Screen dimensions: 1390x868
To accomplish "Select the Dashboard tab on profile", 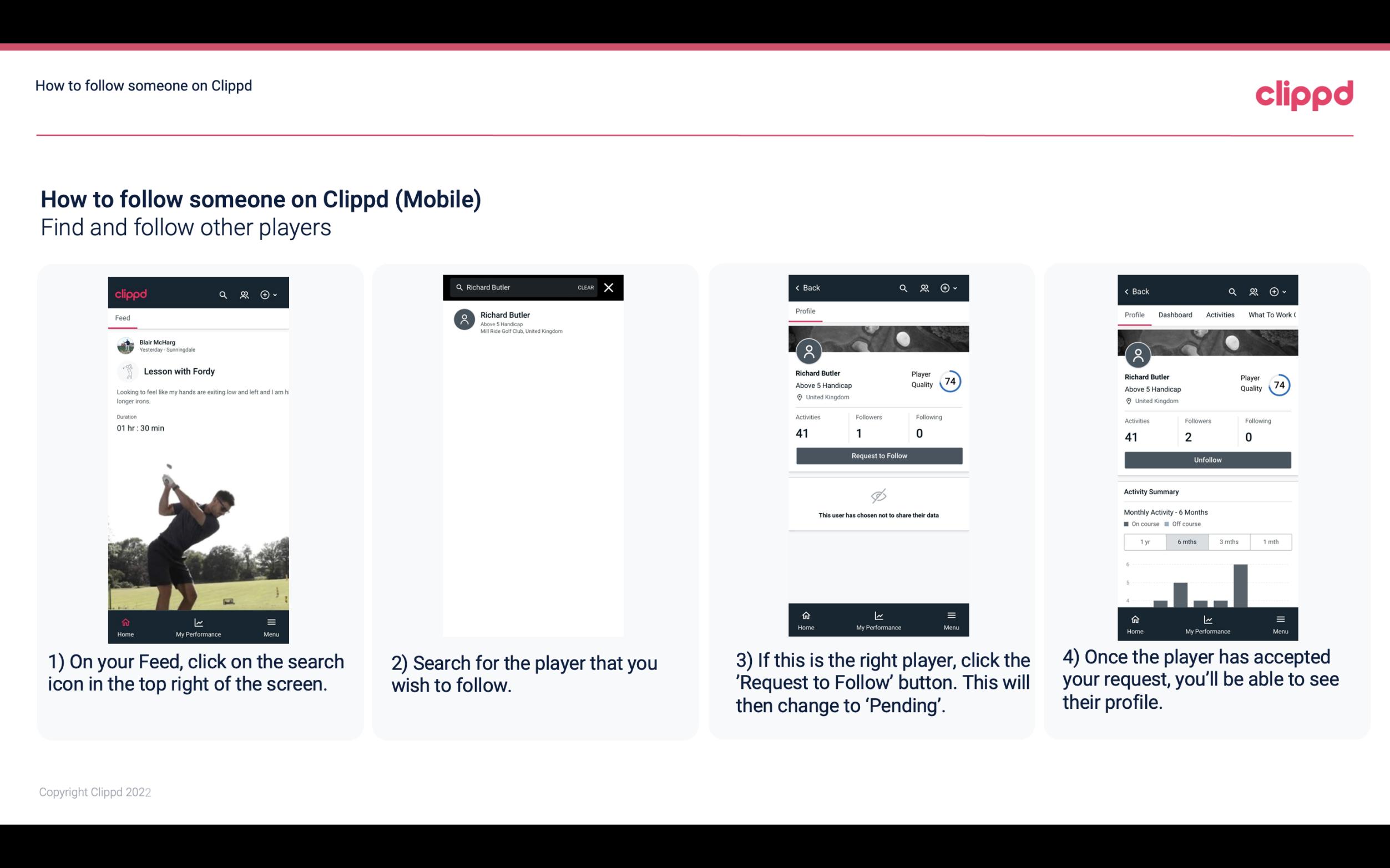I will [x=1175, y=315].
